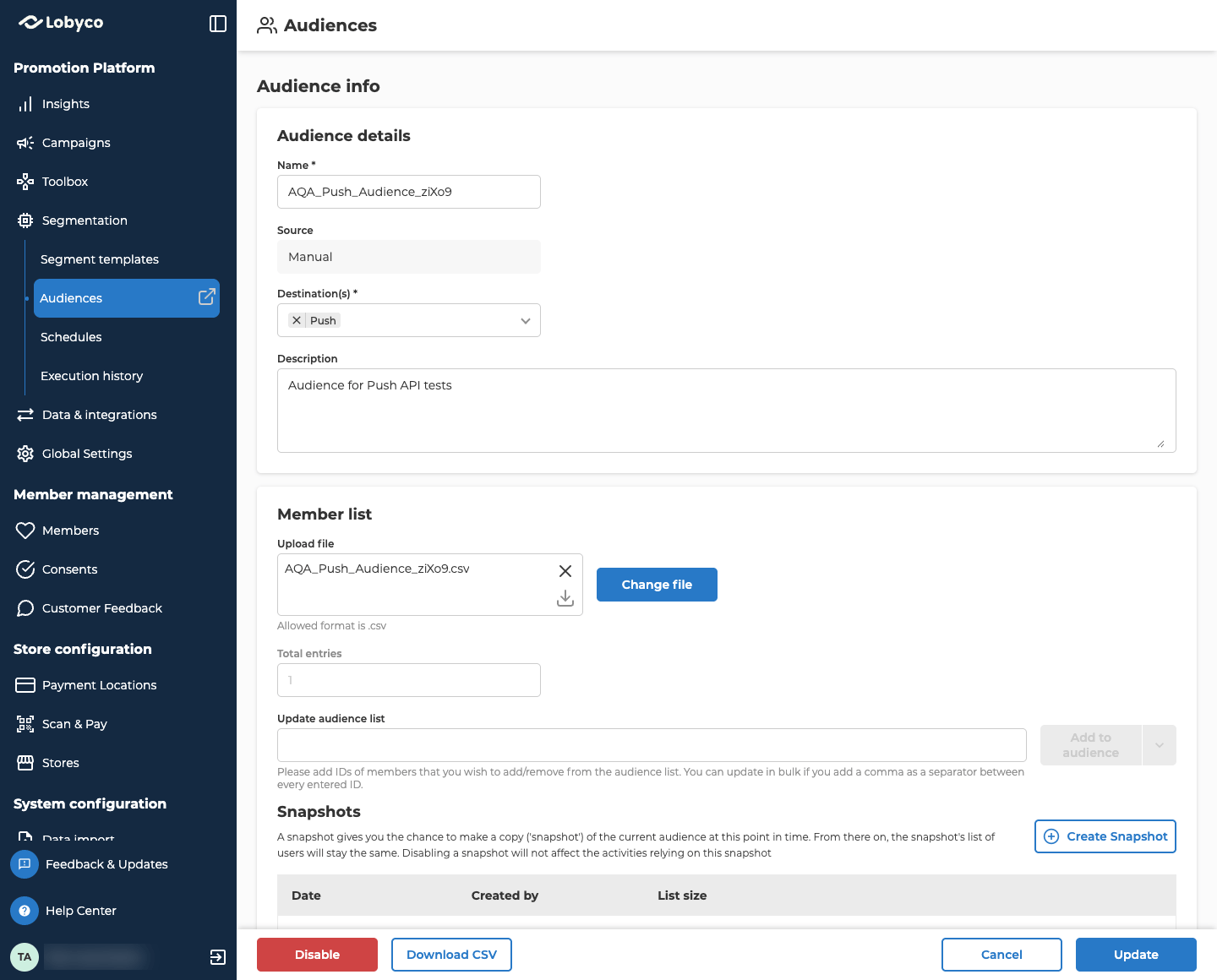Click the Global Settings gear icon

(x=25, y=454)
